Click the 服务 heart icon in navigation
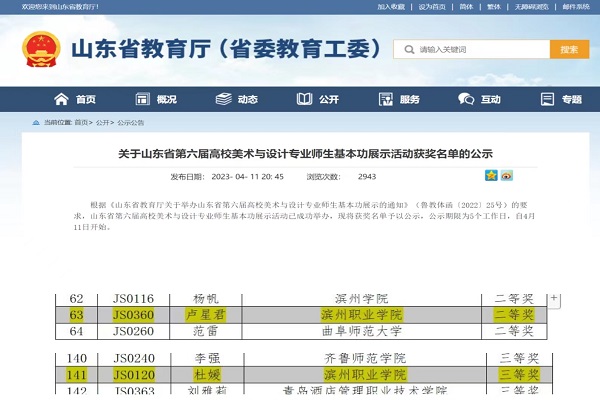The width and height of the screenshot is (600, 400). [x=383, y=100]
